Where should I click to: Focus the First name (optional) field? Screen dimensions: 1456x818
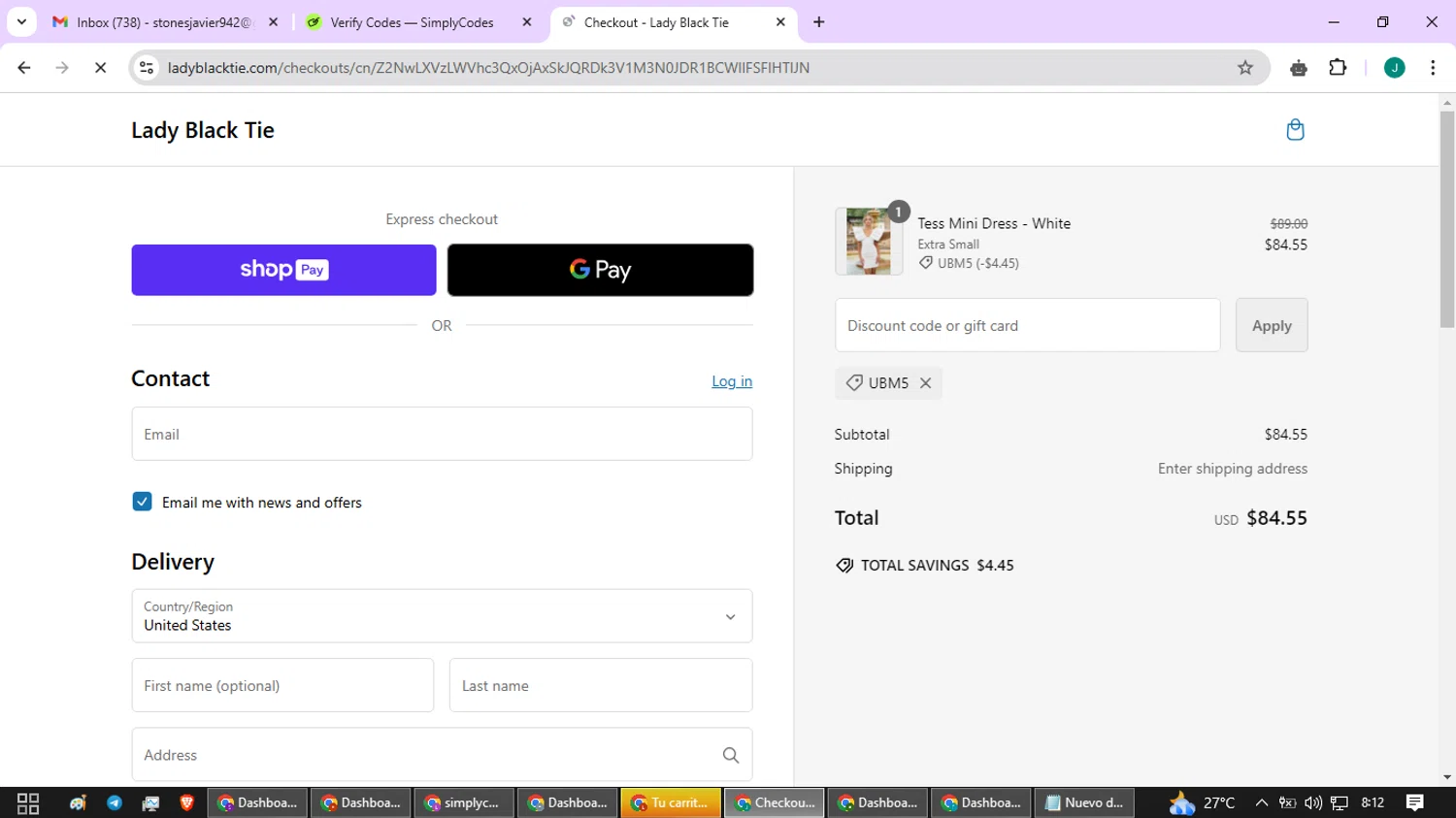coord(282,685)
